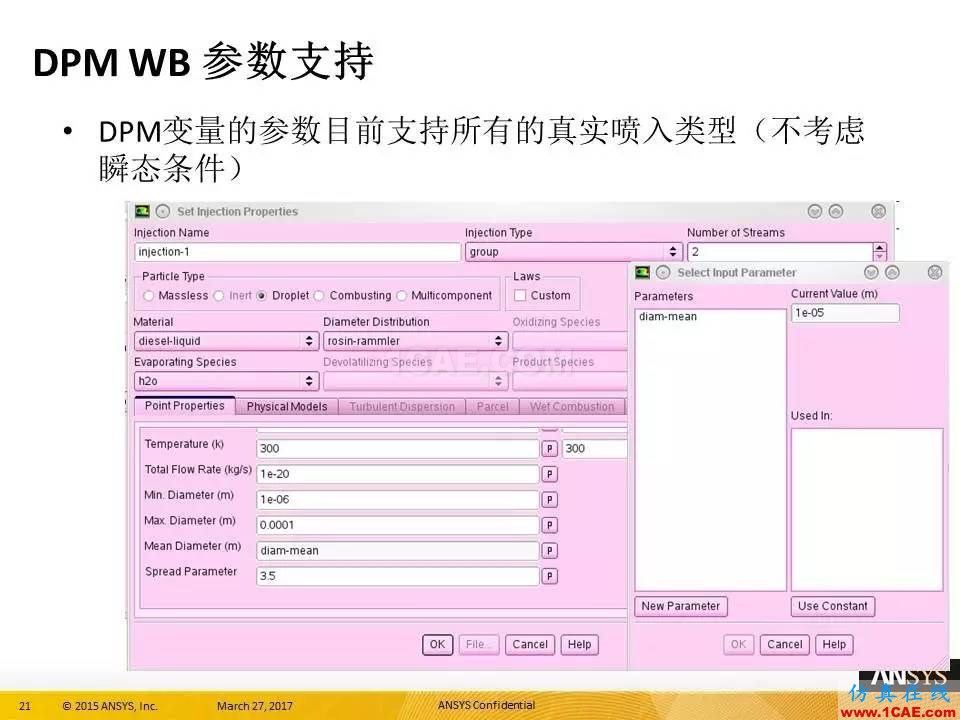This screenshot has height=720, width=960.
Task: Maximize Select Input Parameter using up-arrow icon
Action: click(x=892, y=272)
